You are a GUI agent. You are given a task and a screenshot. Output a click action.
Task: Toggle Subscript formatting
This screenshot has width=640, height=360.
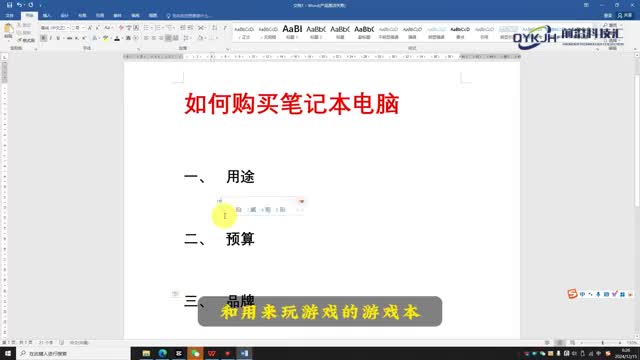coord(77,38)
